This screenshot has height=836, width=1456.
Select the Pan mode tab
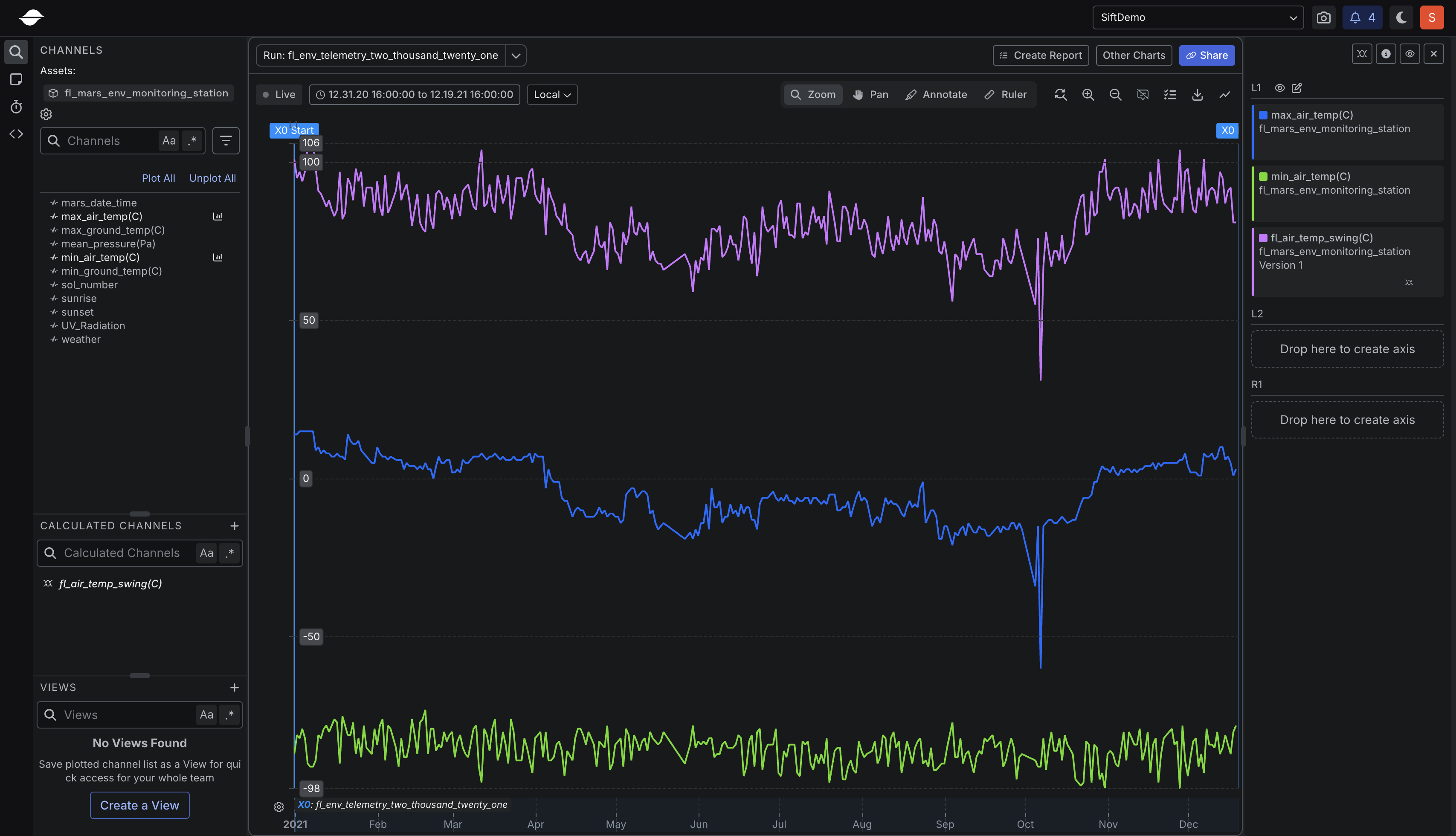point(870,95)
